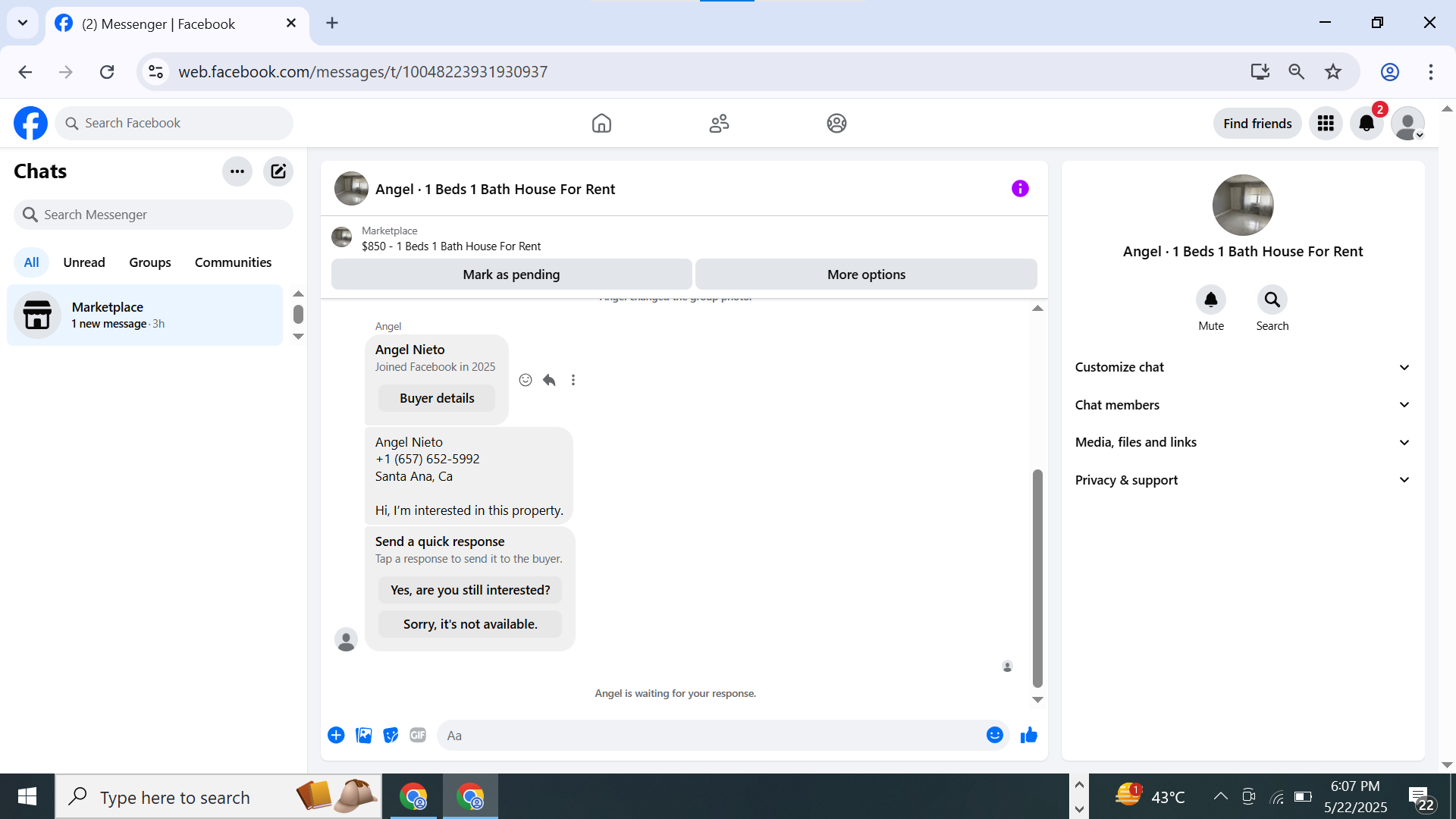Expand Customize chat section
Screen dimensions: 1456x819
click(x=1243, y=367)
